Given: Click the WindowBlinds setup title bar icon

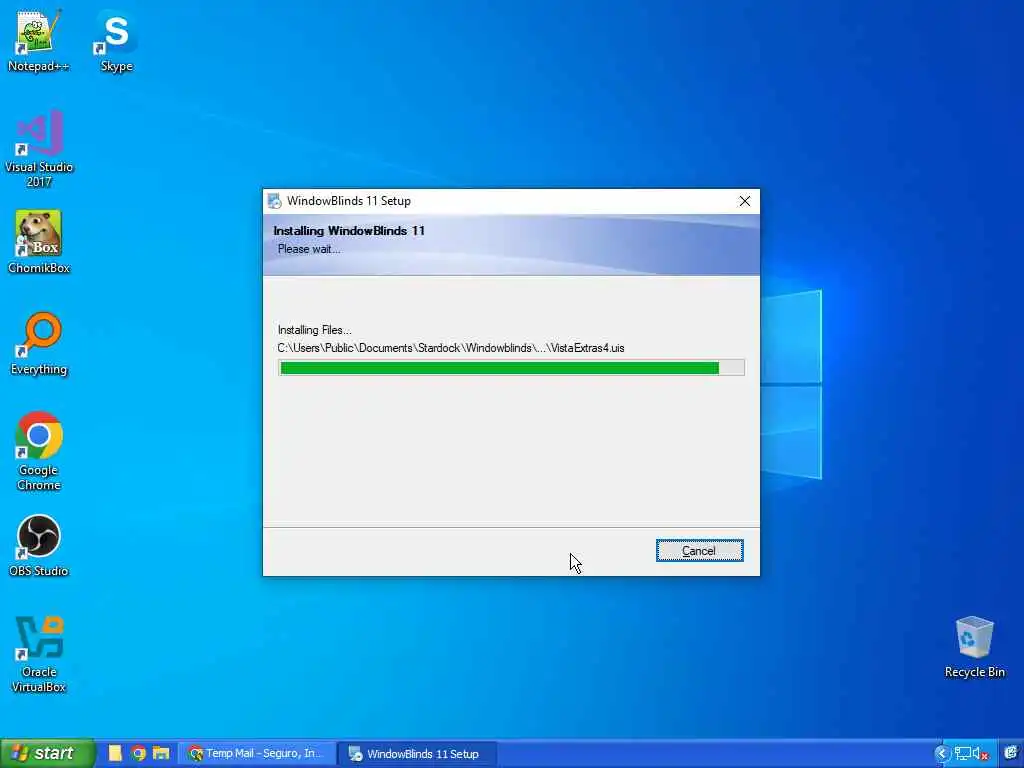Looking at the screenshot, I should pos(275,200).
